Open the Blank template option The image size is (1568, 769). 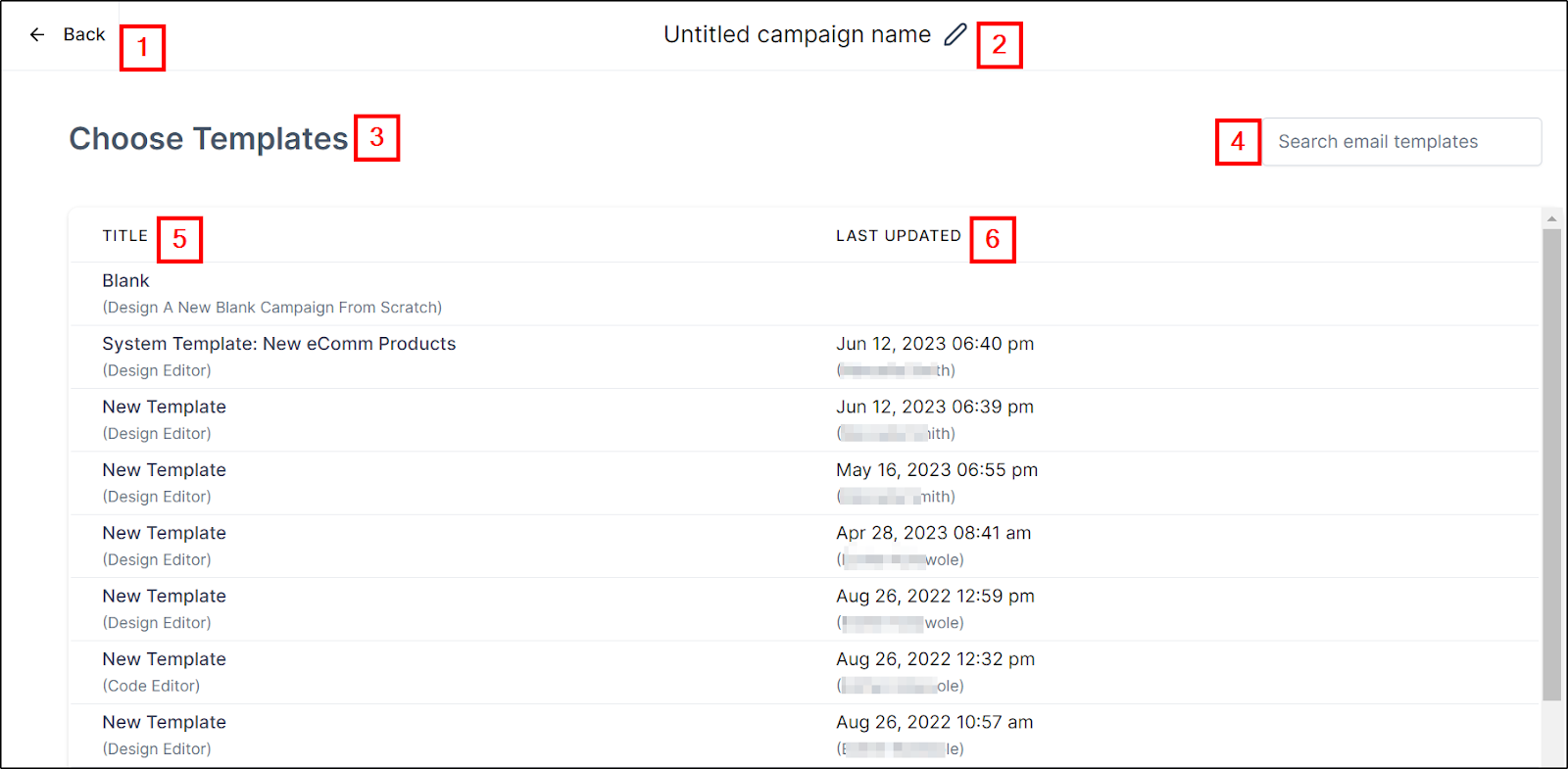[x=125, y=280]
